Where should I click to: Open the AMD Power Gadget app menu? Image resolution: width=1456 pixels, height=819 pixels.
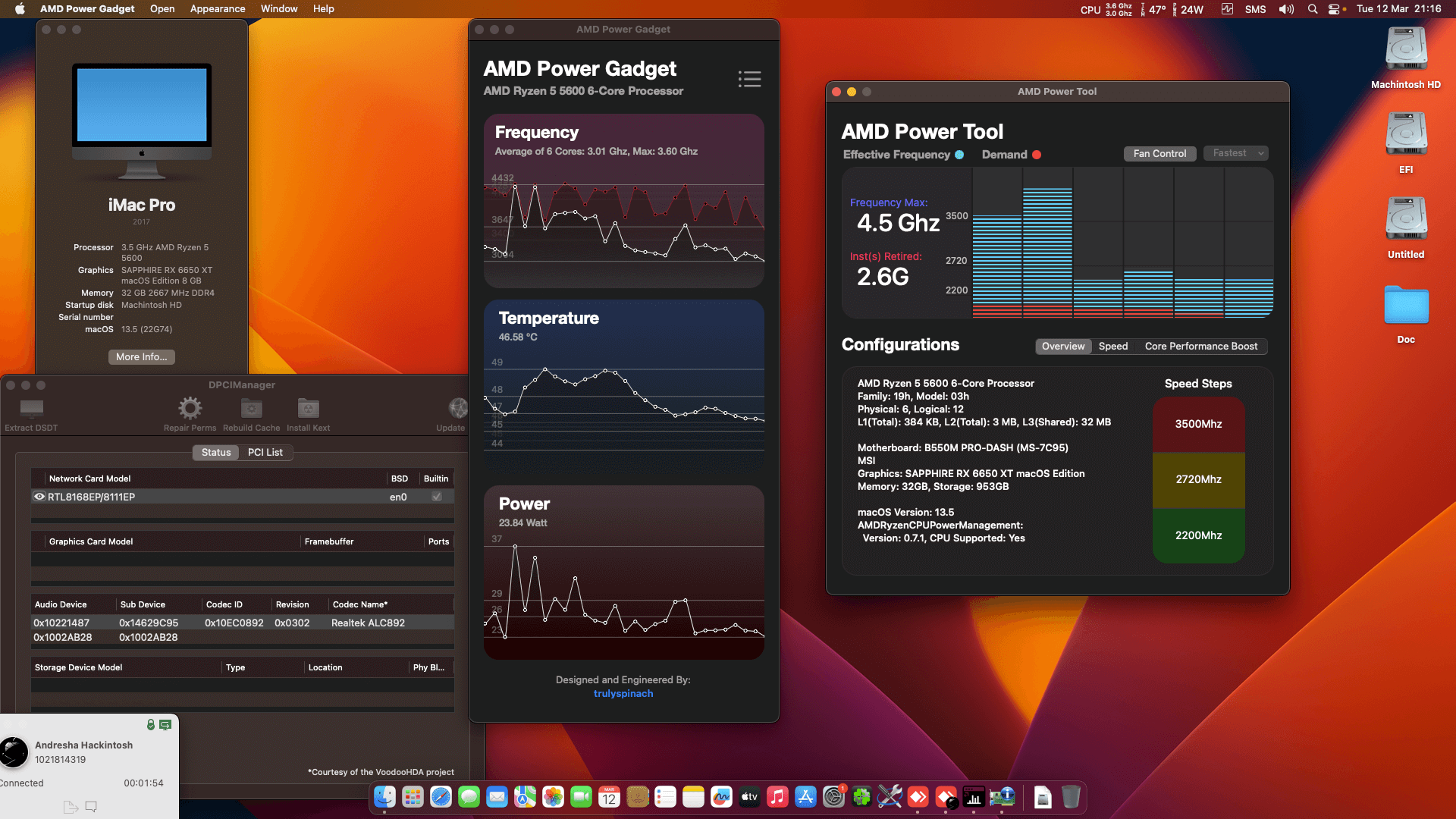[87, 9]
